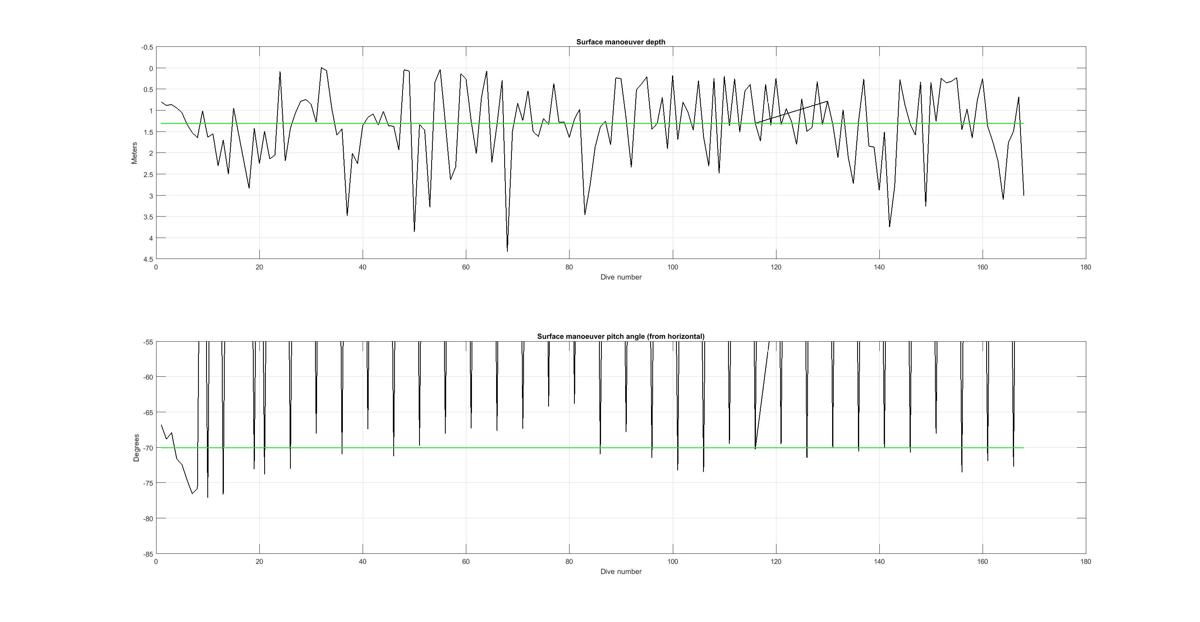The height and width of the screenshot is (622, 1200).
Task: Select the 2.5 tick on Meters axis
Action: (148, 174)
